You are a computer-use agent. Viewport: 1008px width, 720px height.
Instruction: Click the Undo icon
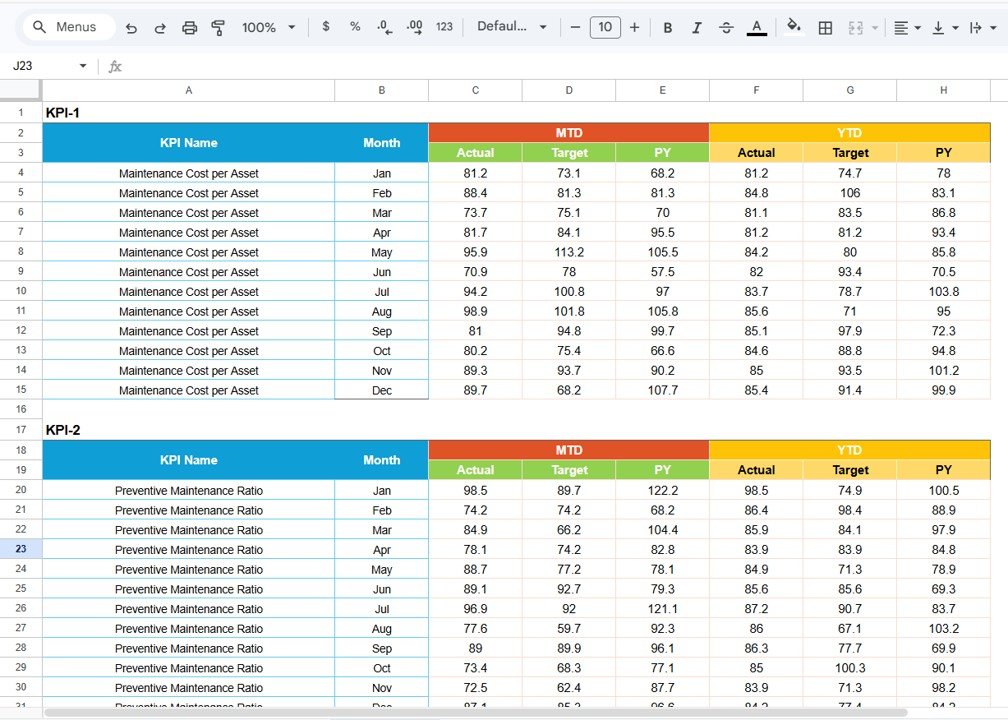tap(131, 27)
